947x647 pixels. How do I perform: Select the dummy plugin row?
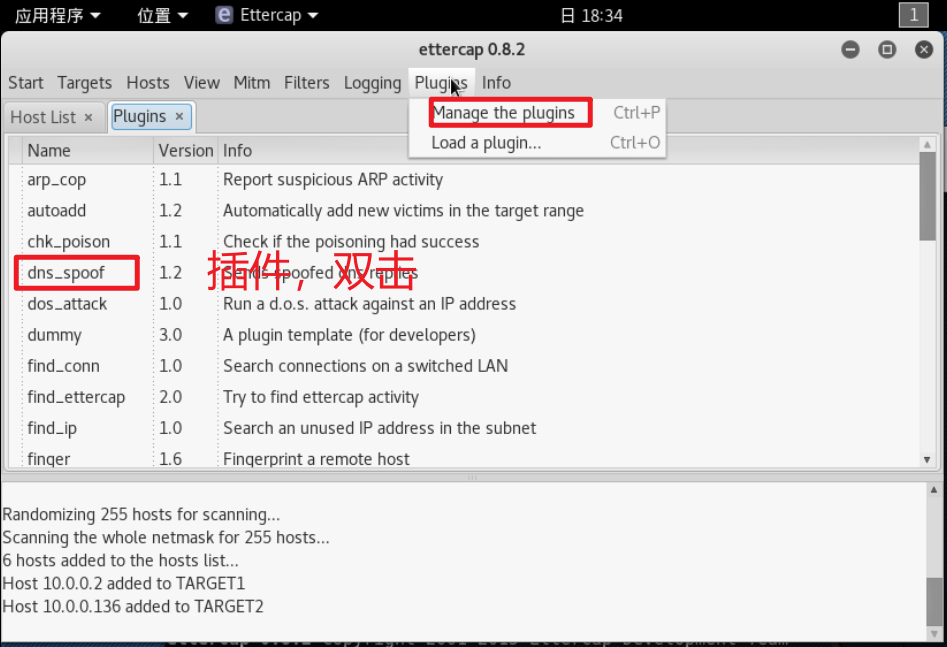pyautogui.click(x=463, y=335)
